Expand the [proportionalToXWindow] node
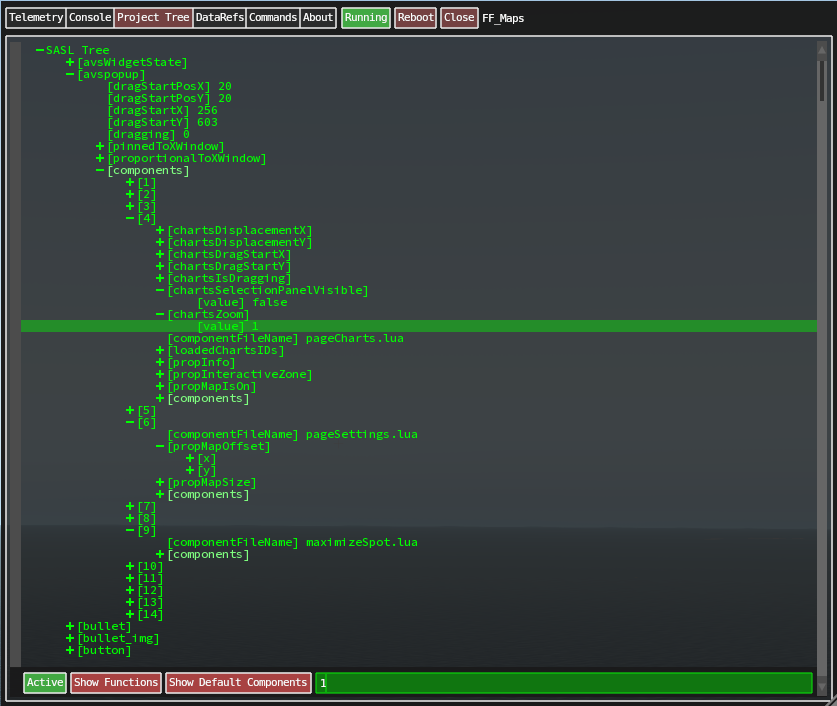837x706 pixels. click(x=100, y=158)
